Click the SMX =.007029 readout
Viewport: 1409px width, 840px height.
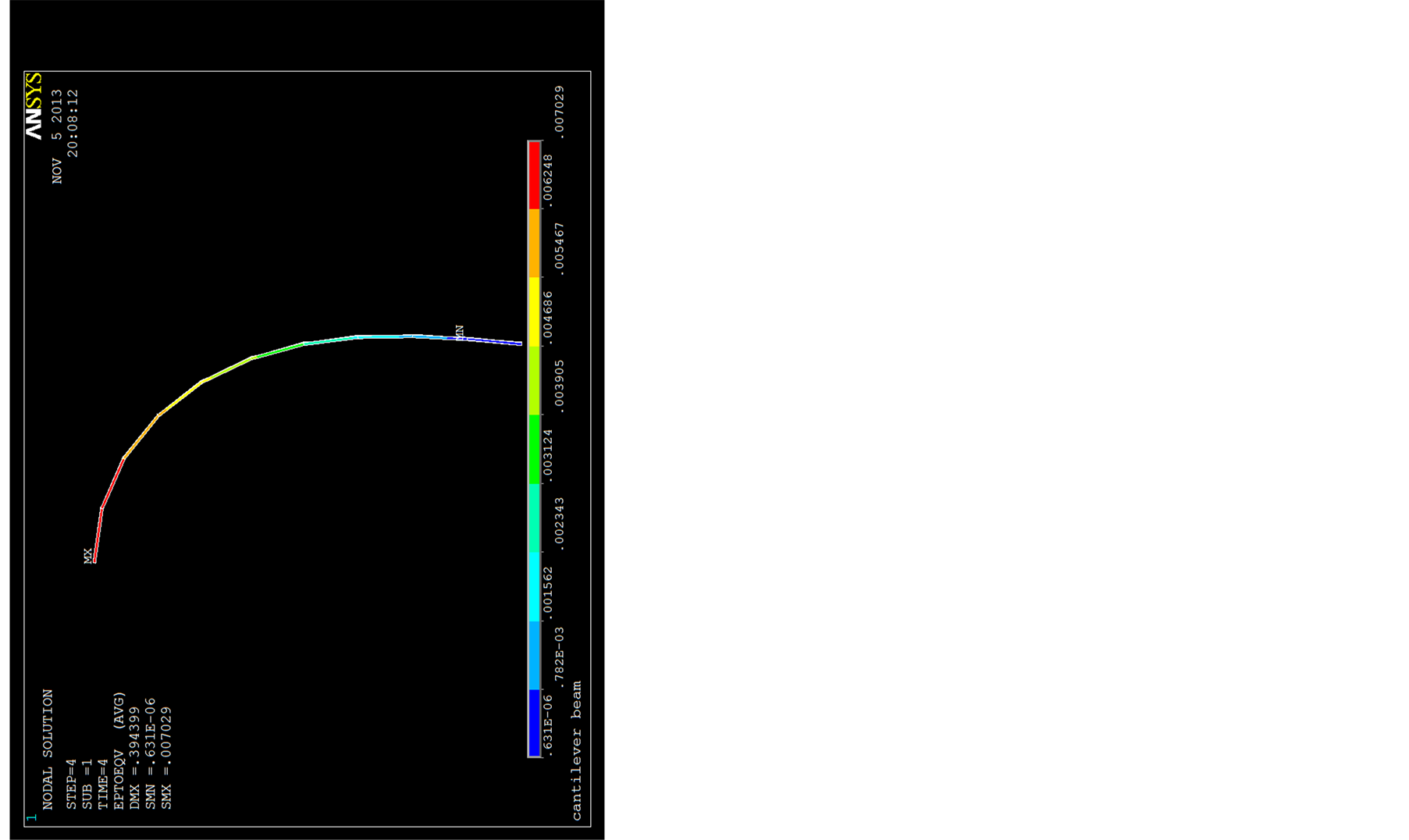tap(166, 758)
